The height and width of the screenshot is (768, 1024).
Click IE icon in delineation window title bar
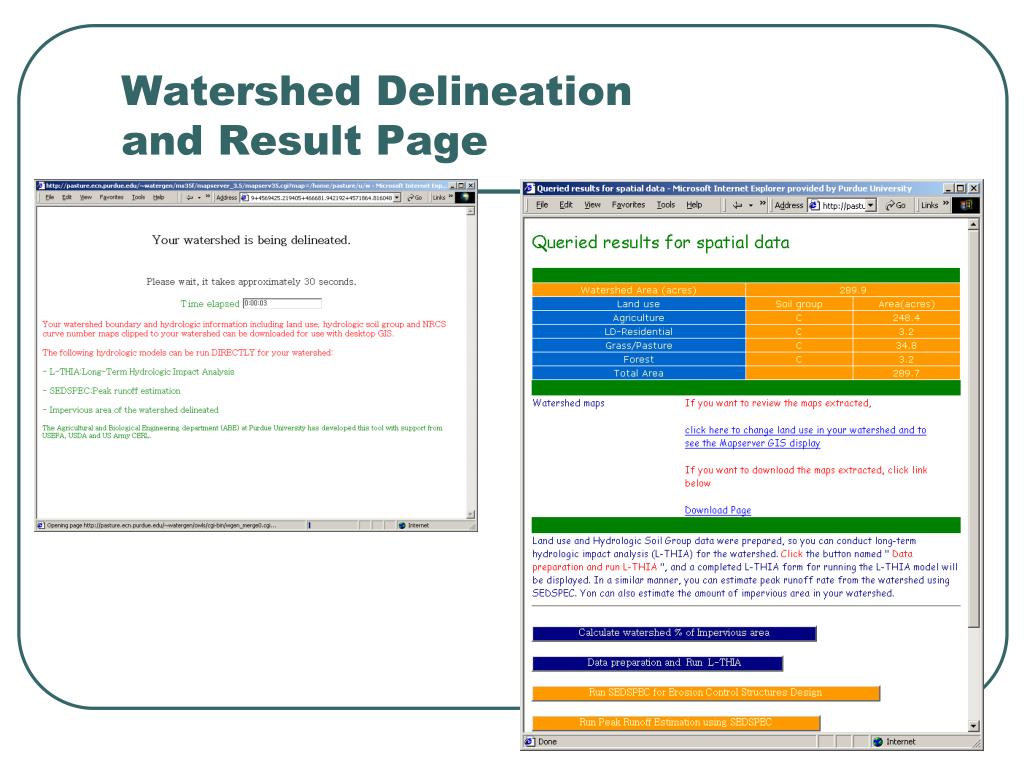coord(40,185)
